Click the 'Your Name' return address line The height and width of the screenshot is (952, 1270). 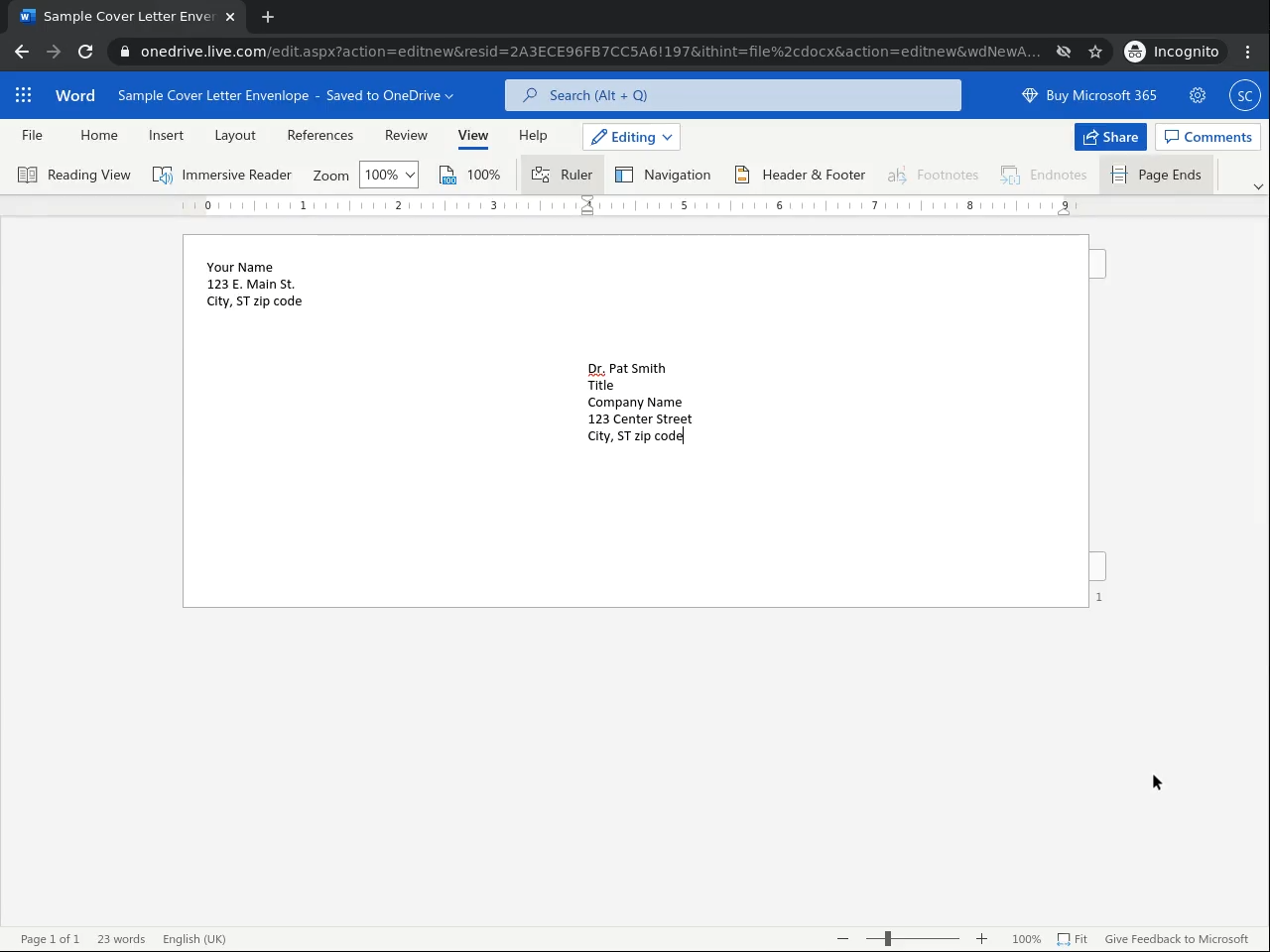click(239, 268)
